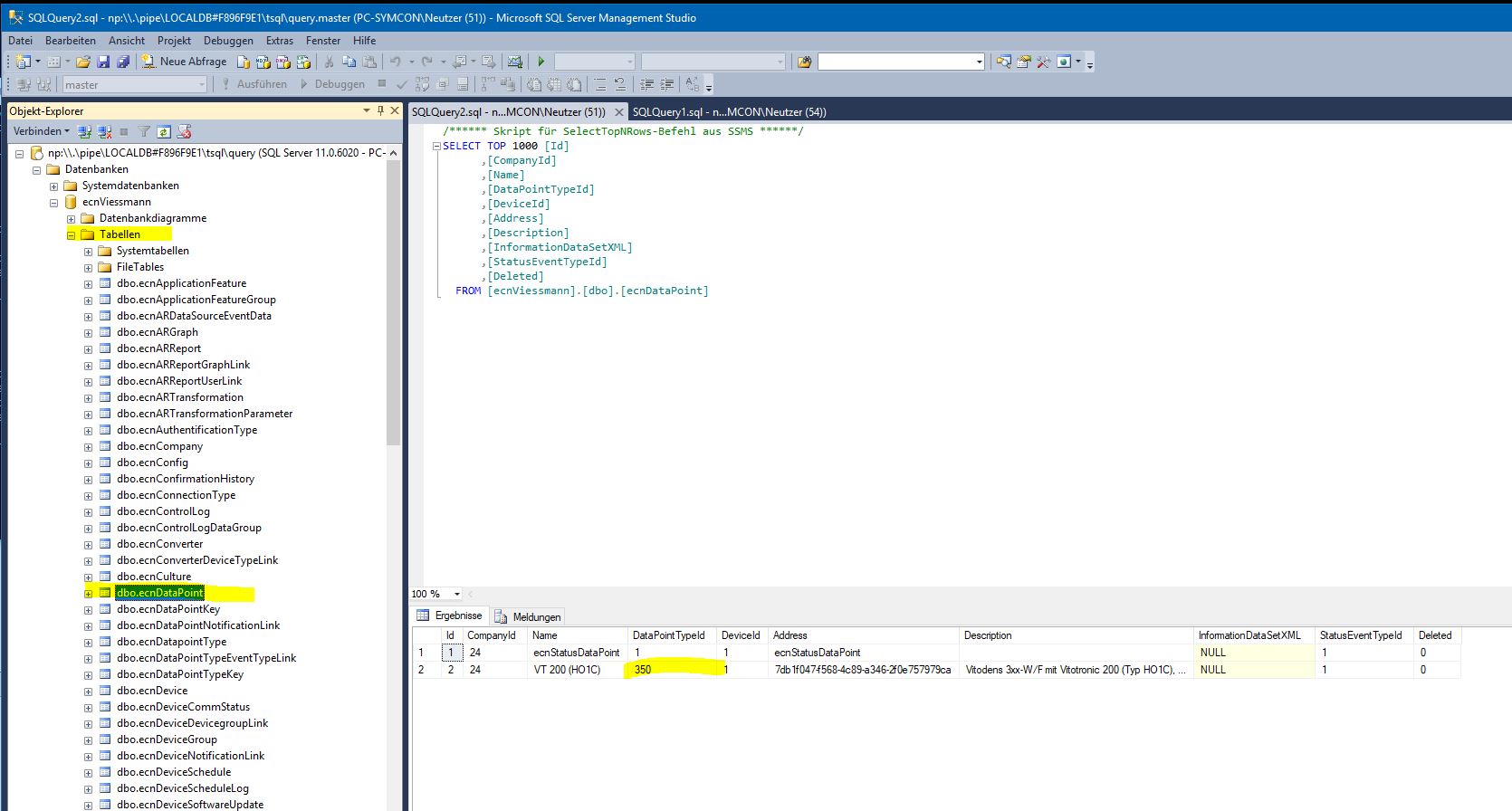Click the Properties window icon
The width and height of the screenshot is (1512, 811).
point(1024,62)
